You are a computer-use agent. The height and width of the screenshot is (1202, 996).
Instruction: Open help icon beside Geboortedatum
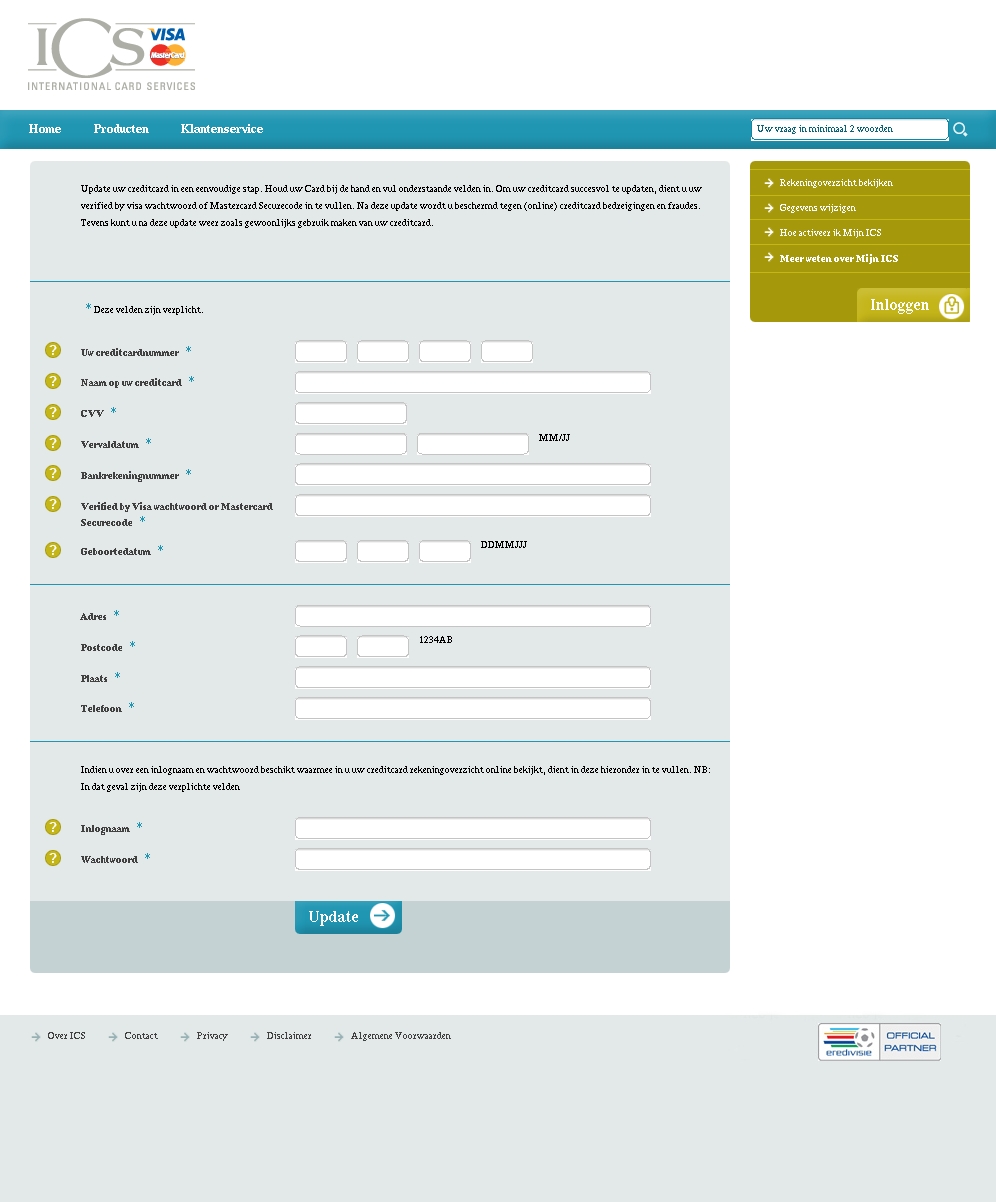pyautogui.click(x=53, y=550)
